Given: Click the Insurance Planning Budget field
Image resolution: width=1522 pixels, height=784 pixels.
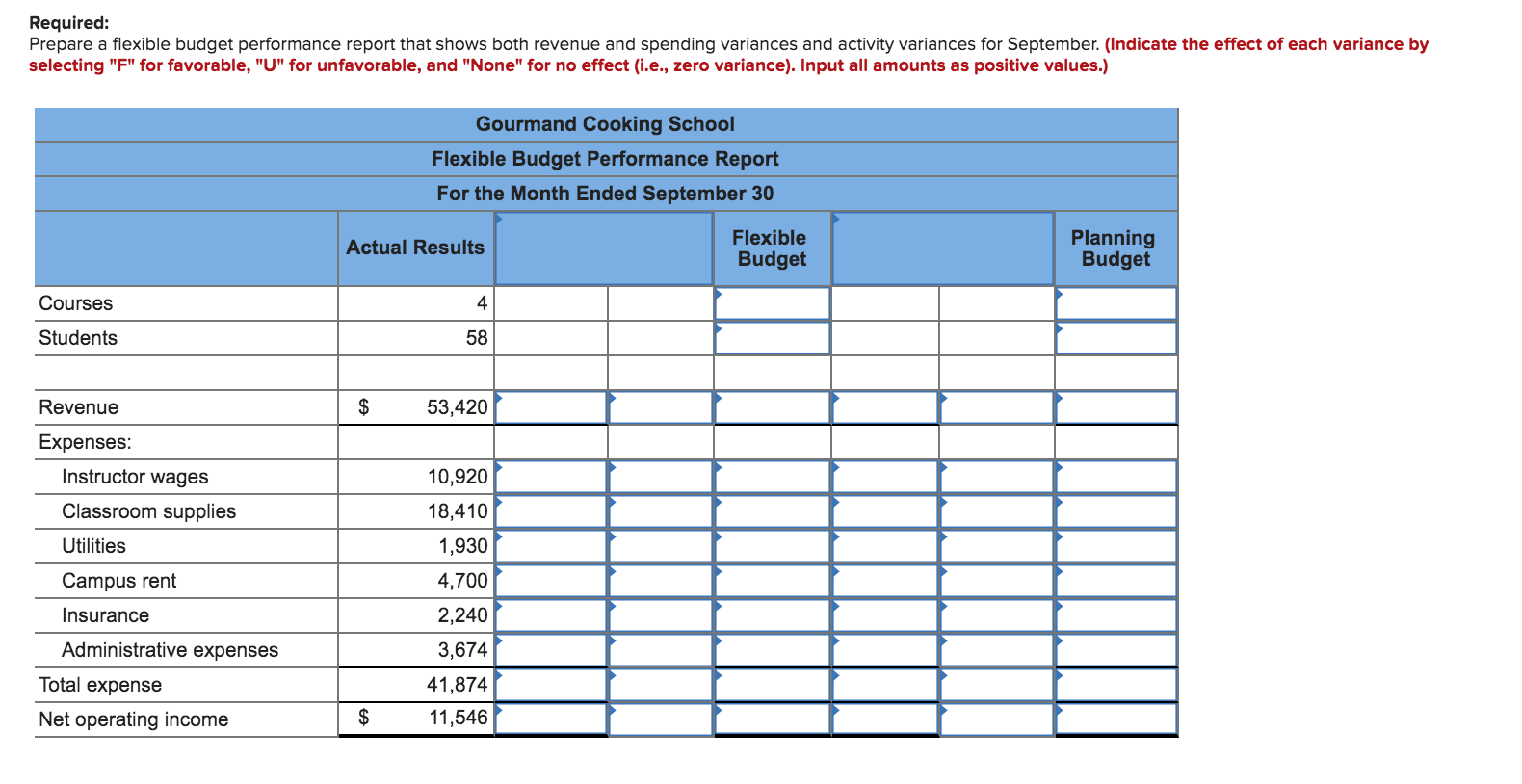Looking at the screenshot, I should tap(1115, 615).
